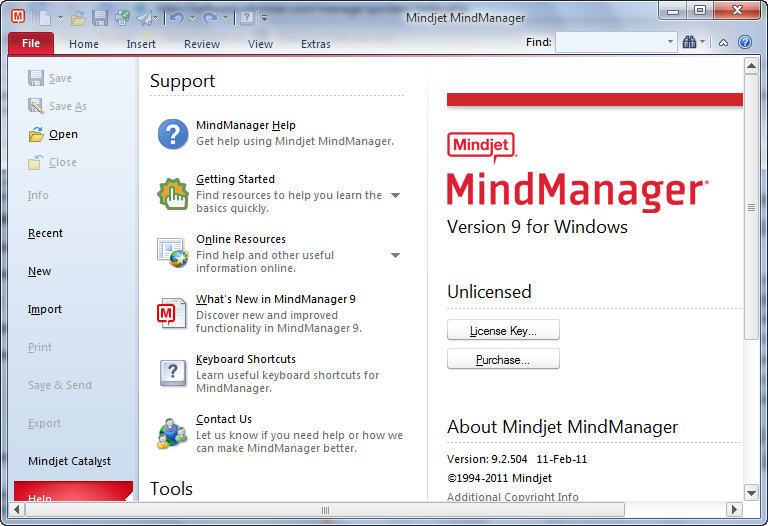
Task: Click the Open folder icon in the File menu
Action: [36, 134]
